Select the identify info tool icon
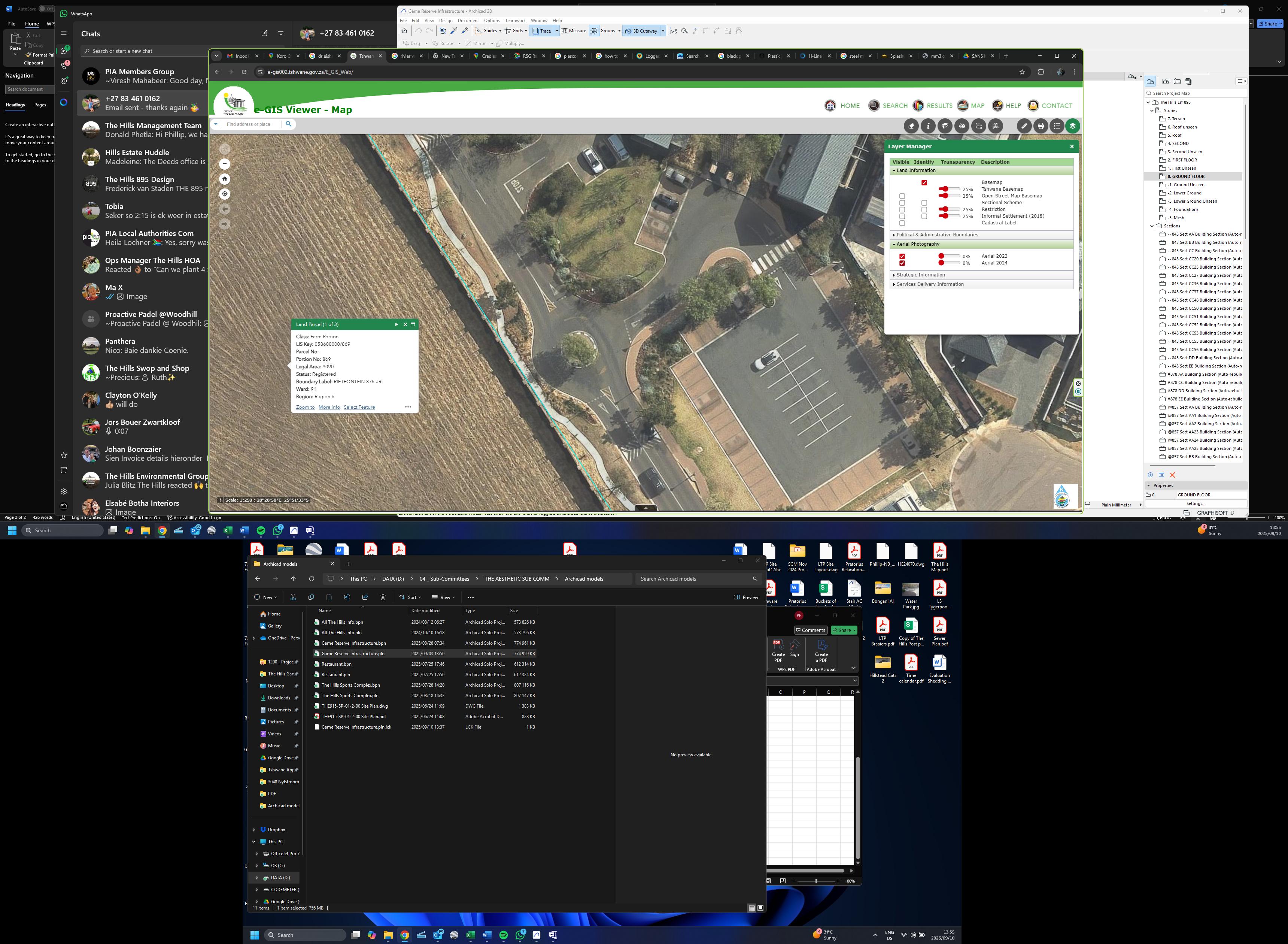This screenshot has width=1288, height=944. [928, 126]
